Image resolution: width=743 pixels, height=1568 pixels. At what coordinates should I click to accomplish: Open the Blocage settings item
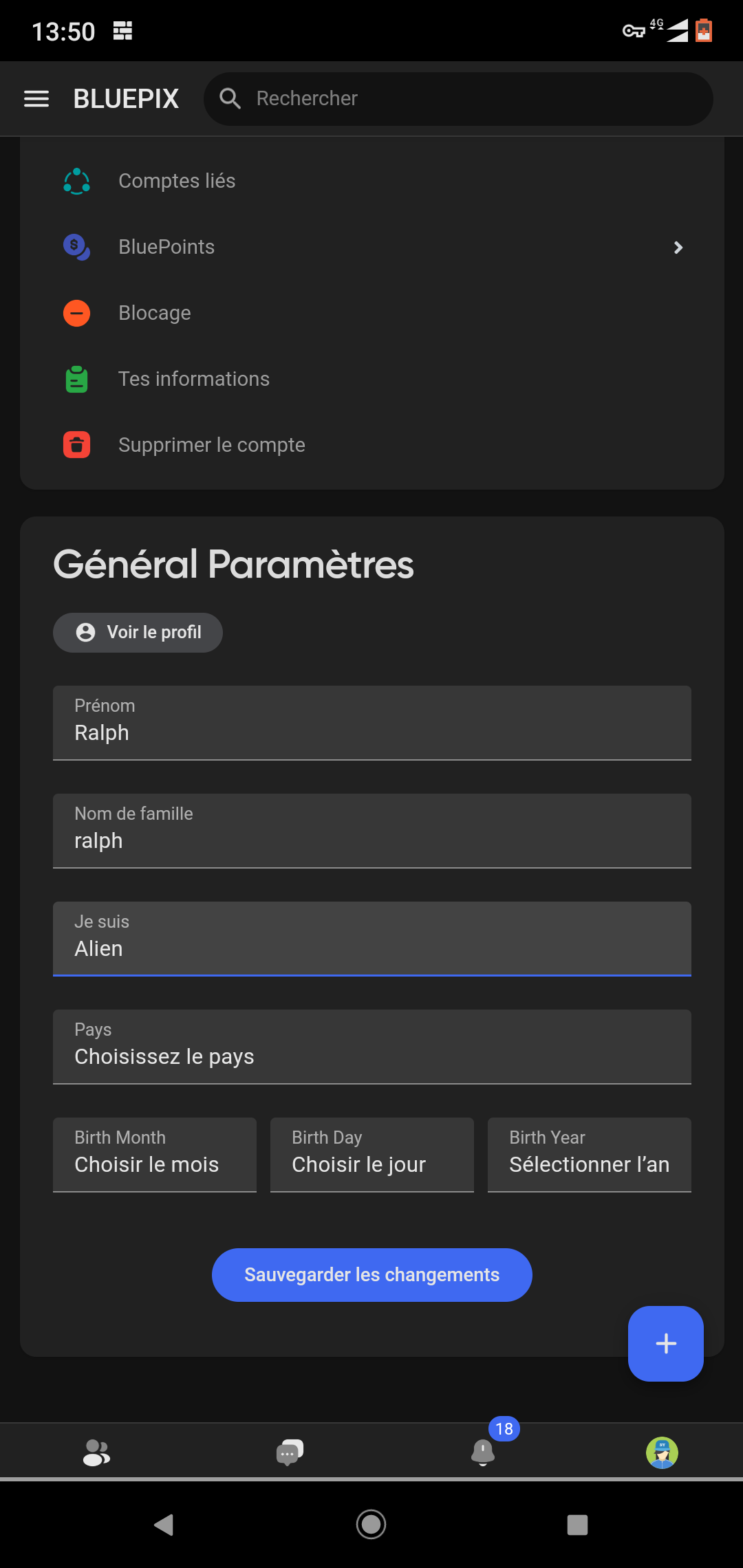[x=155, y=313]
